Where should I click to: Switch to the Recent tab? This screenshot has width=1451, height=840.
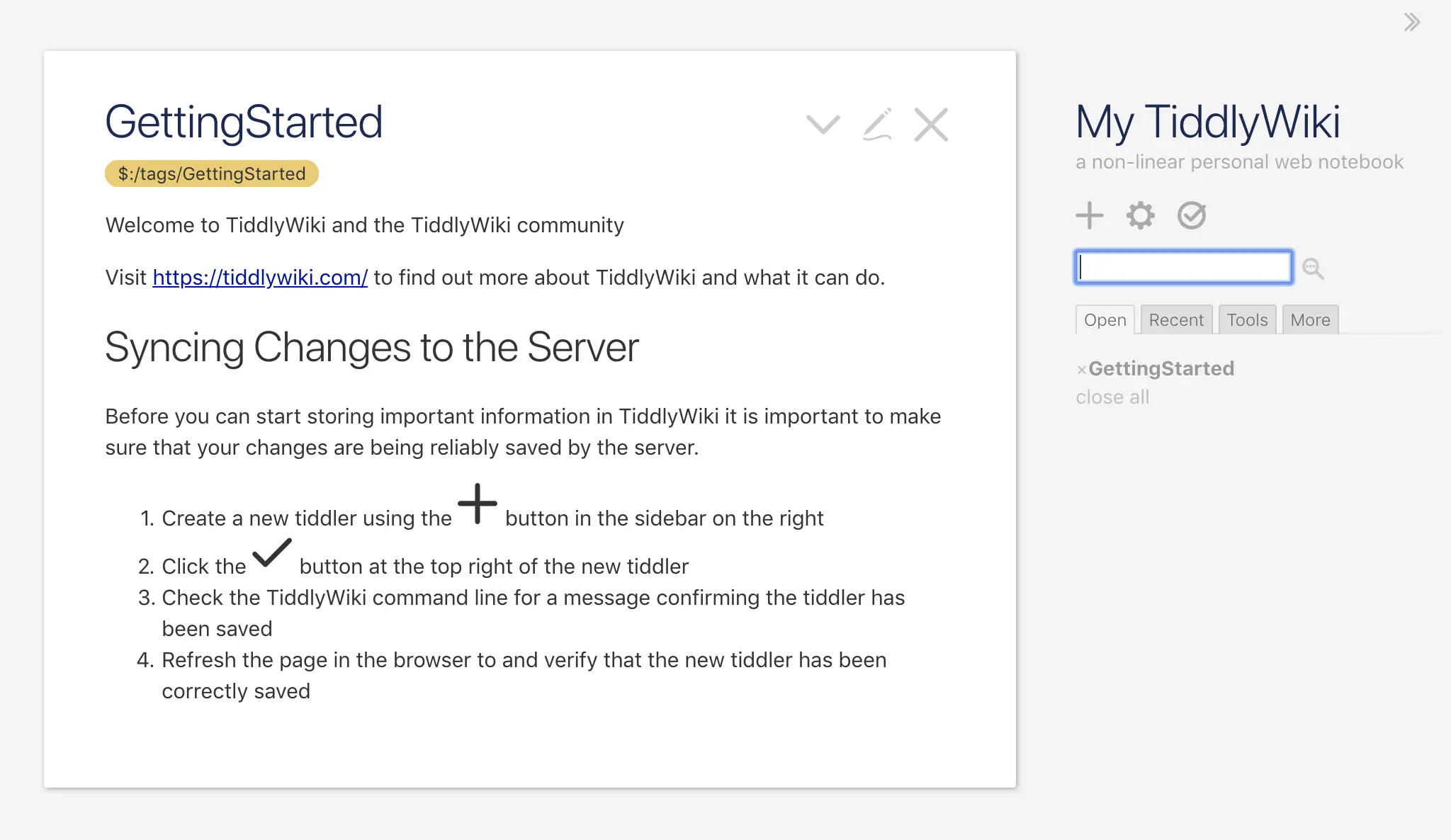1176,320
